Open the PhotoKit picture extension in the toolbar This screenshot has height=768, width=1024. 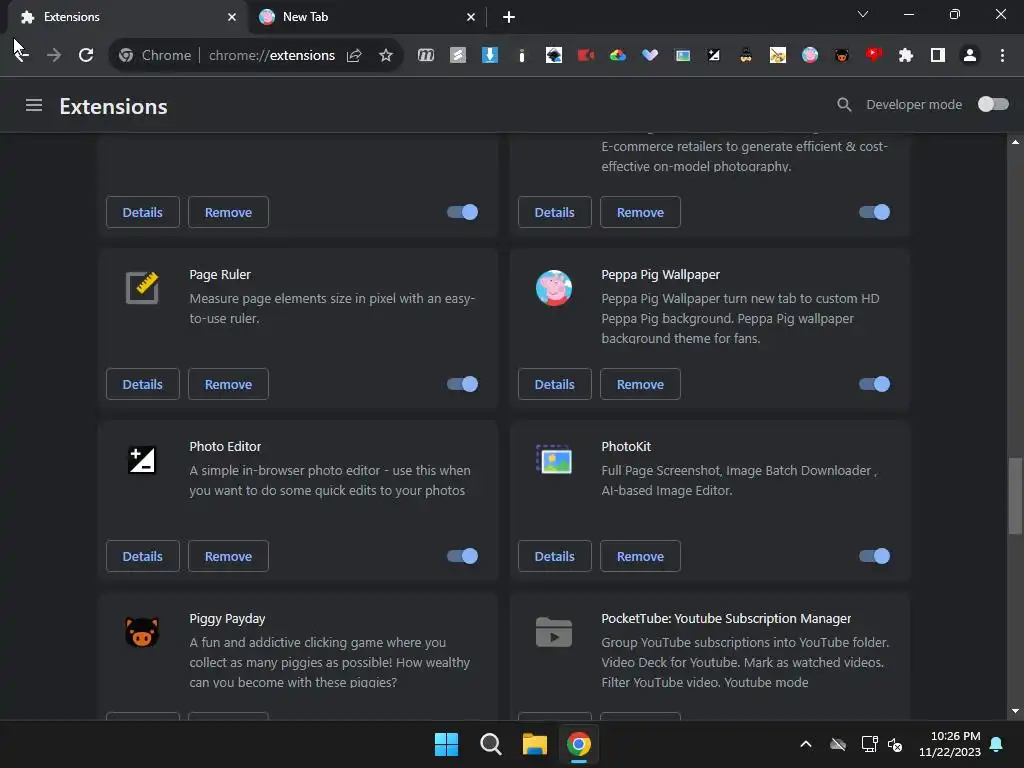682,56
